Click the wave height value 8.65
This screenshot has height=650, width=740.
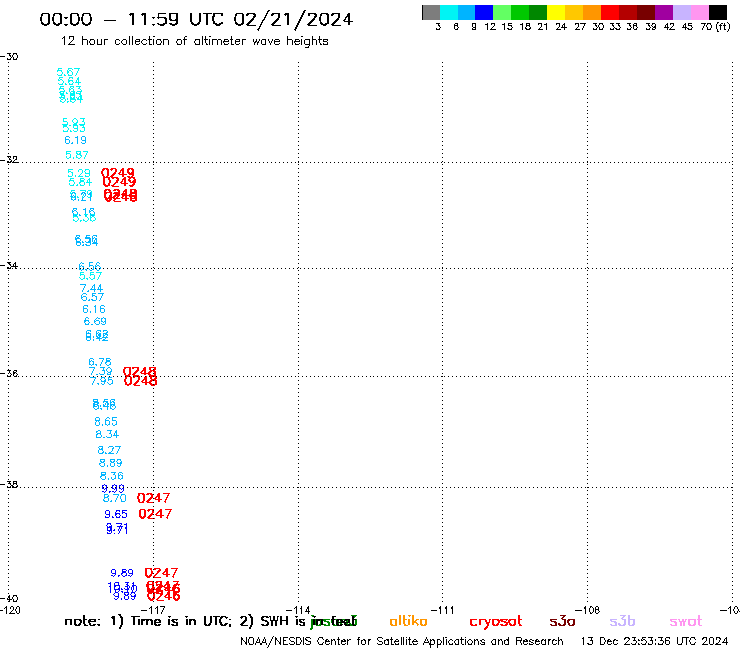(x=106, y=422)
